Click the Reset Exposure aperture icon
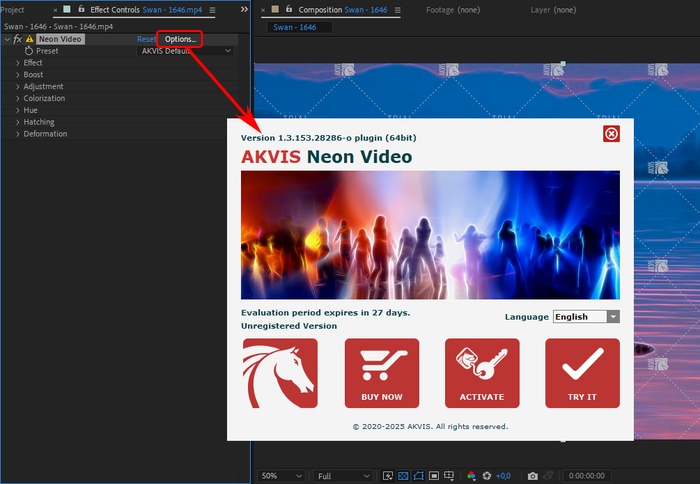The height and width of the screenshot is (484, 700). [487, 476]
